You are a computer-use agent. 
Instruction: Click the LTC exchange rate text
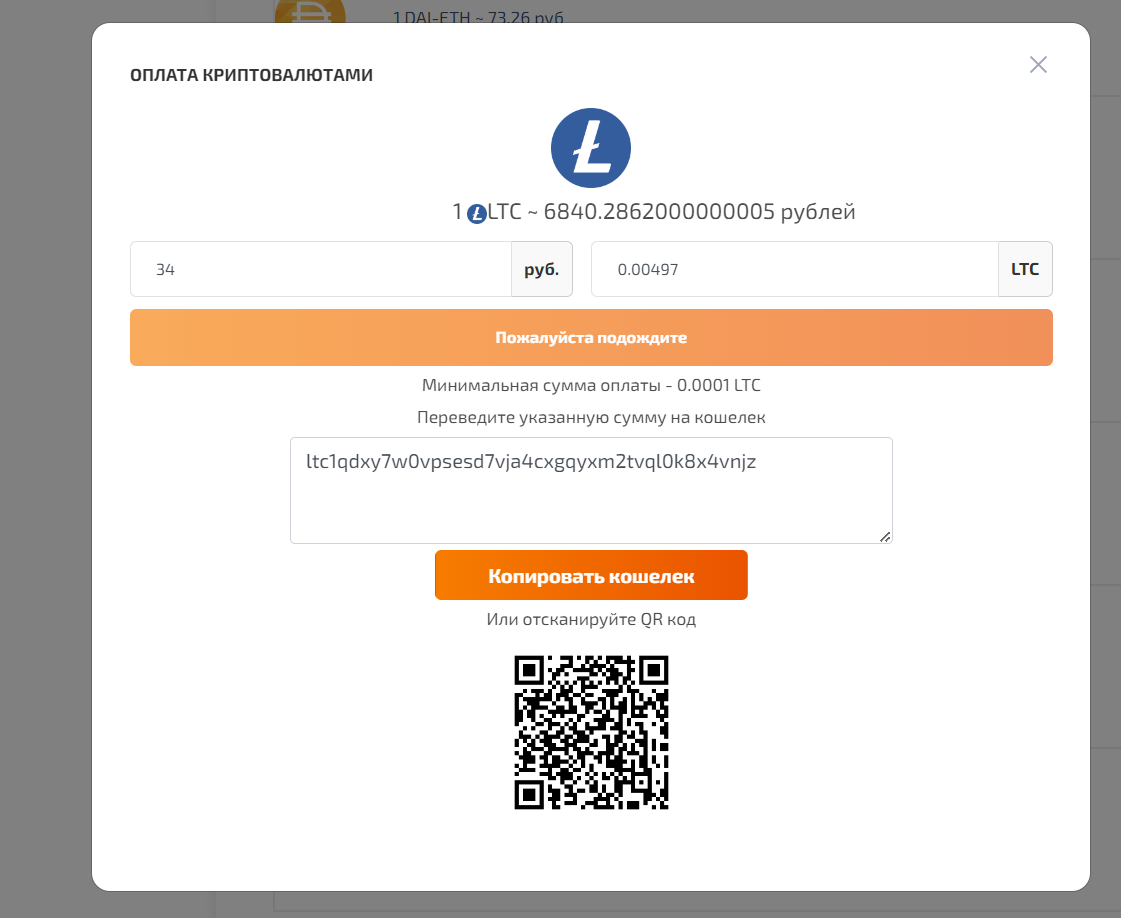point(653,212)
